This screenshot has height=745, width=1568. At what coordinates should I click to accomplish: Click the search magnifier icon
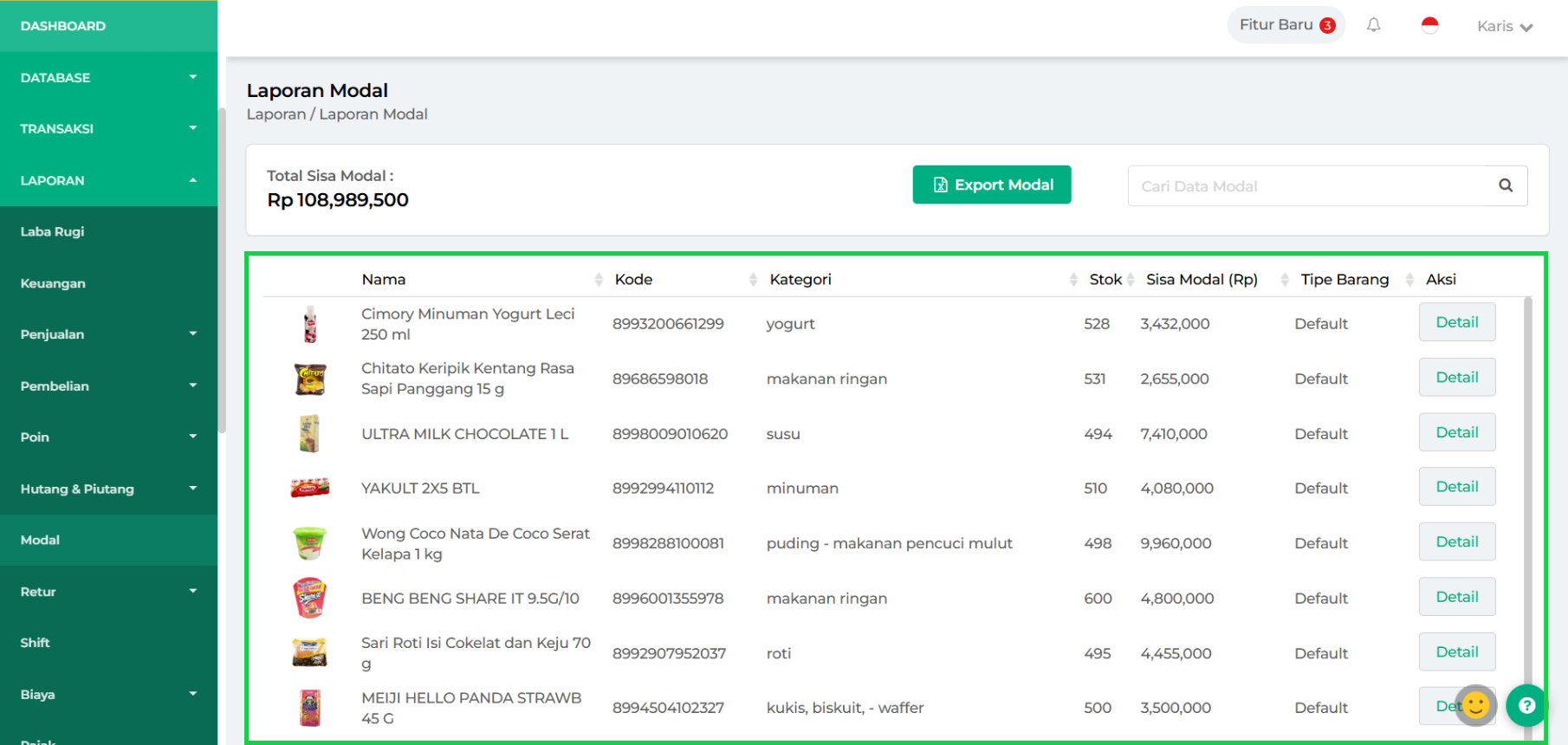pos(1506,185)
